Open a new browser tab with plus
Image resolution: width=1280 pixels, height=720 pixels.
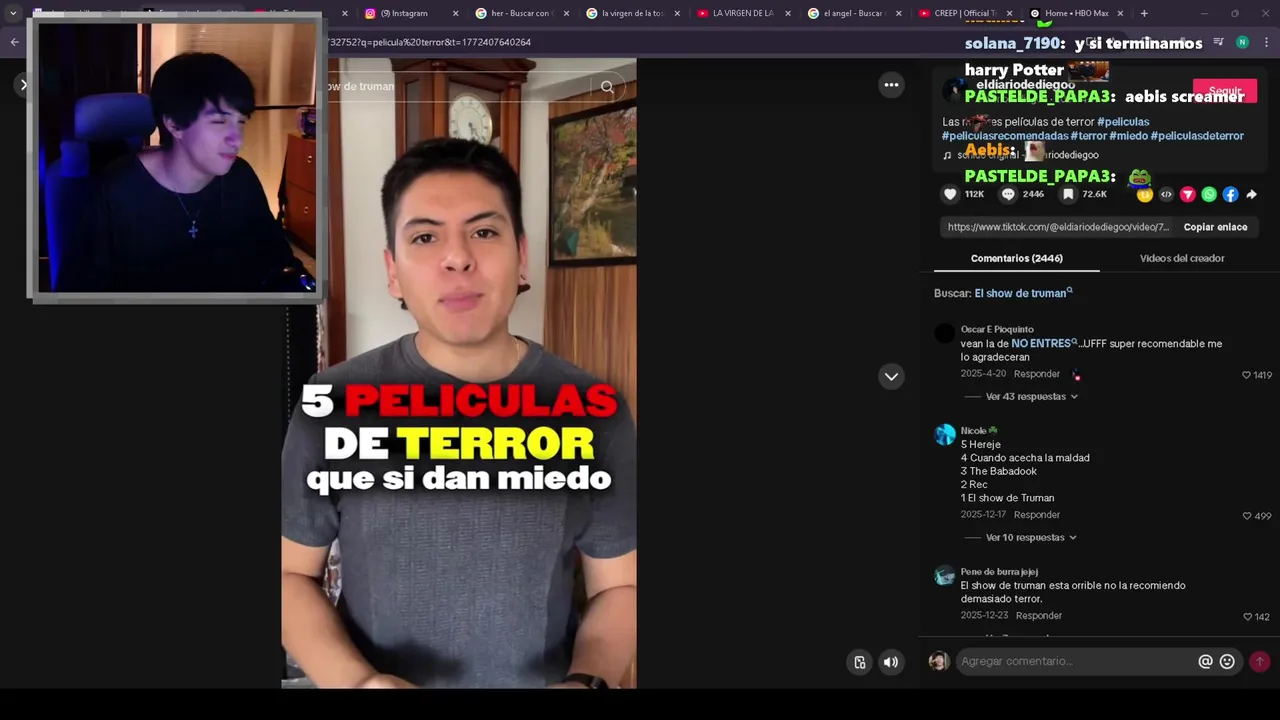tap(1144, 13)
